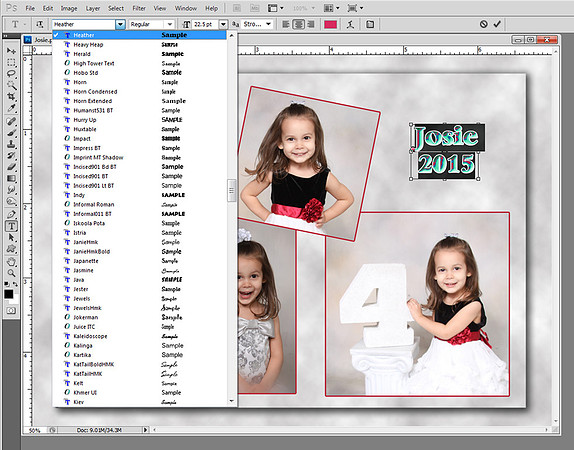Image resolution: width=574 pixels, height=450 pixels.
Task: Cancel the current text edits
Action: coord(484,24)
